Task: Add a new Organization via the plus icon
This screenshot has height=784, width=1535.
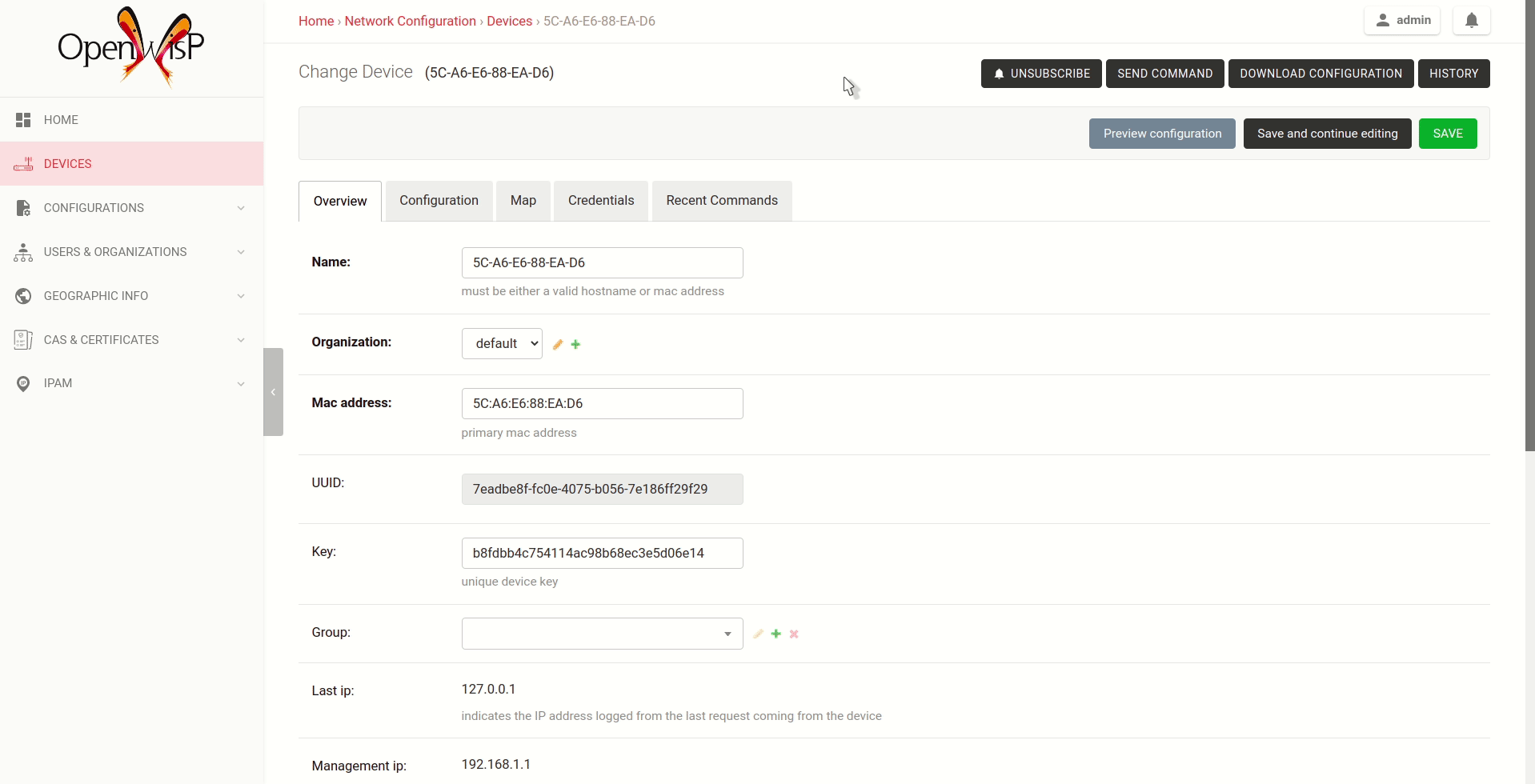Action: pos(575,344)
